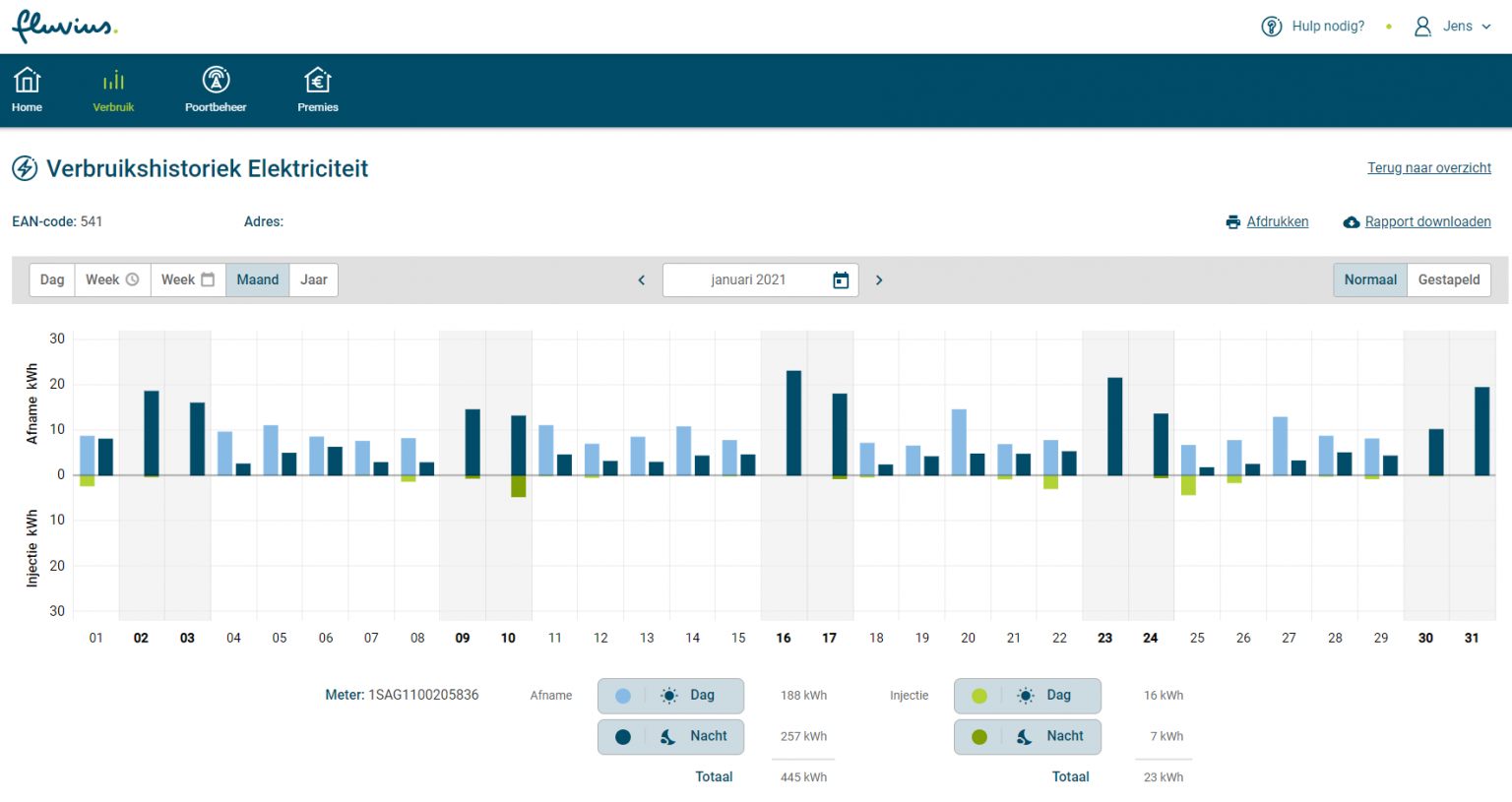Image resolution: width=1512 pixels, height=802 pixels.
Task: Expand the Jens account menu
Action: 1455,27
